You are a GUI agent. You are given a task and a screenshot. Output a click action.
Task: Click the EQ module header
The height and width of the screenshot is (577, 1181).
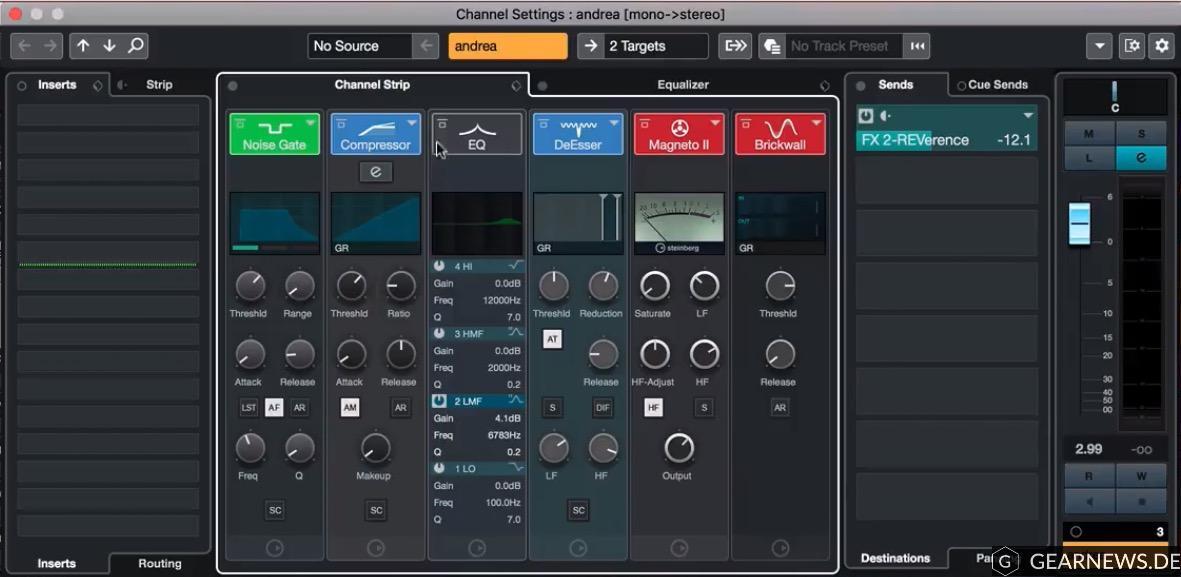tap(477, 134)
